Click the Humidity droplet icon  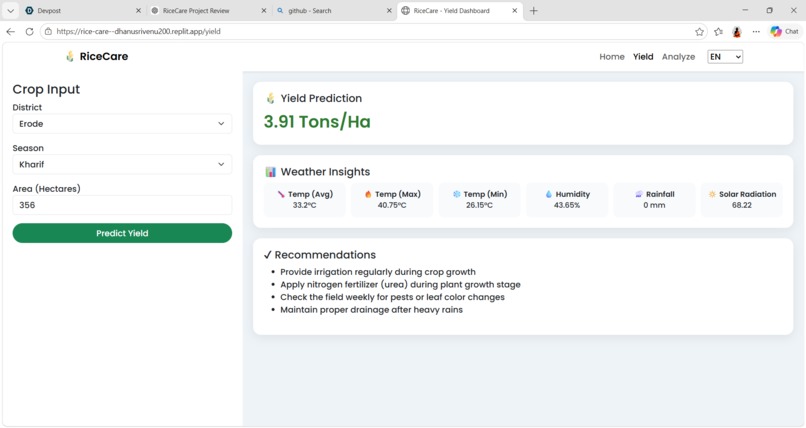pos(548,194)
